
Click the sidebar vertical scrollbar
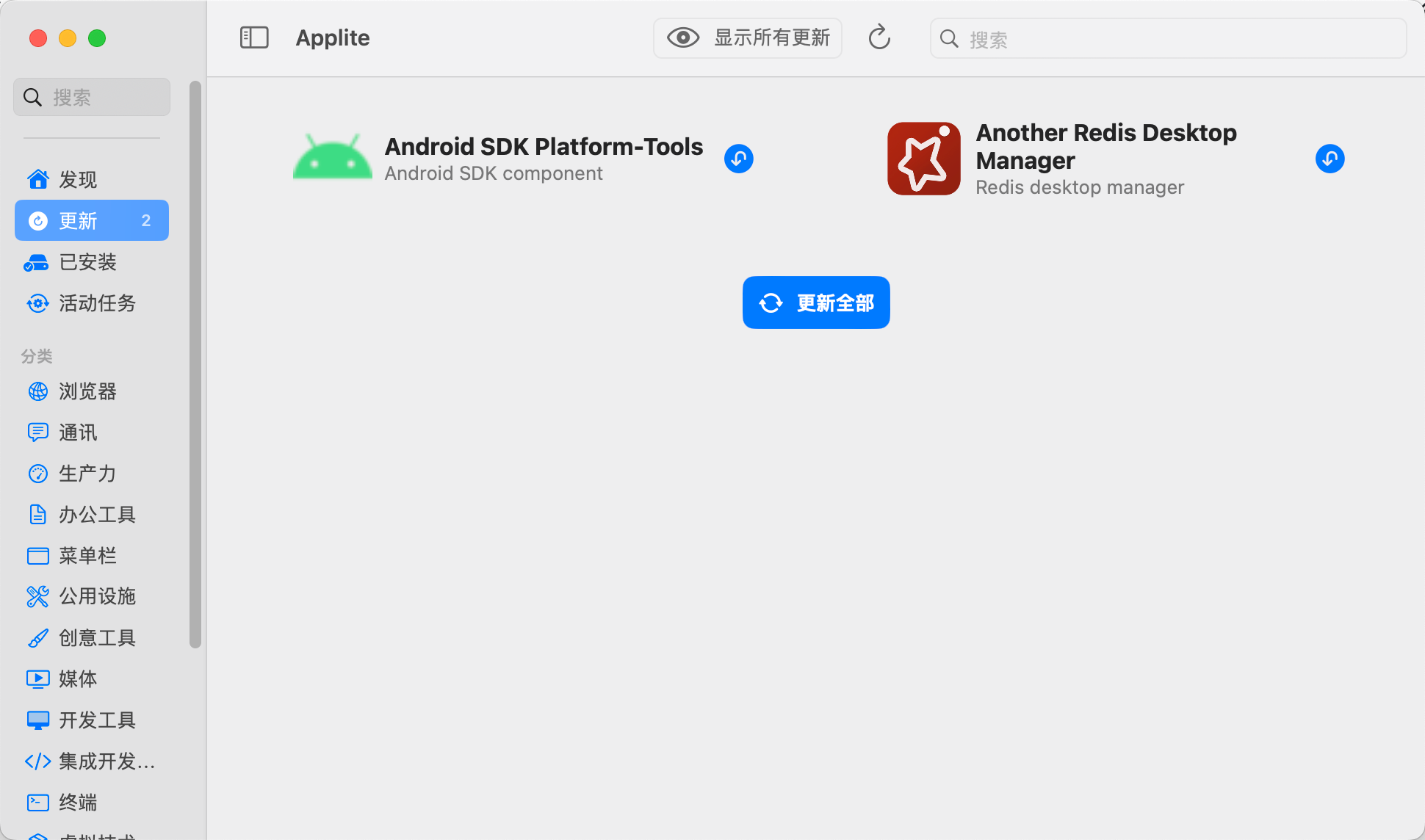pyautogui.click(x=195, y=365)
